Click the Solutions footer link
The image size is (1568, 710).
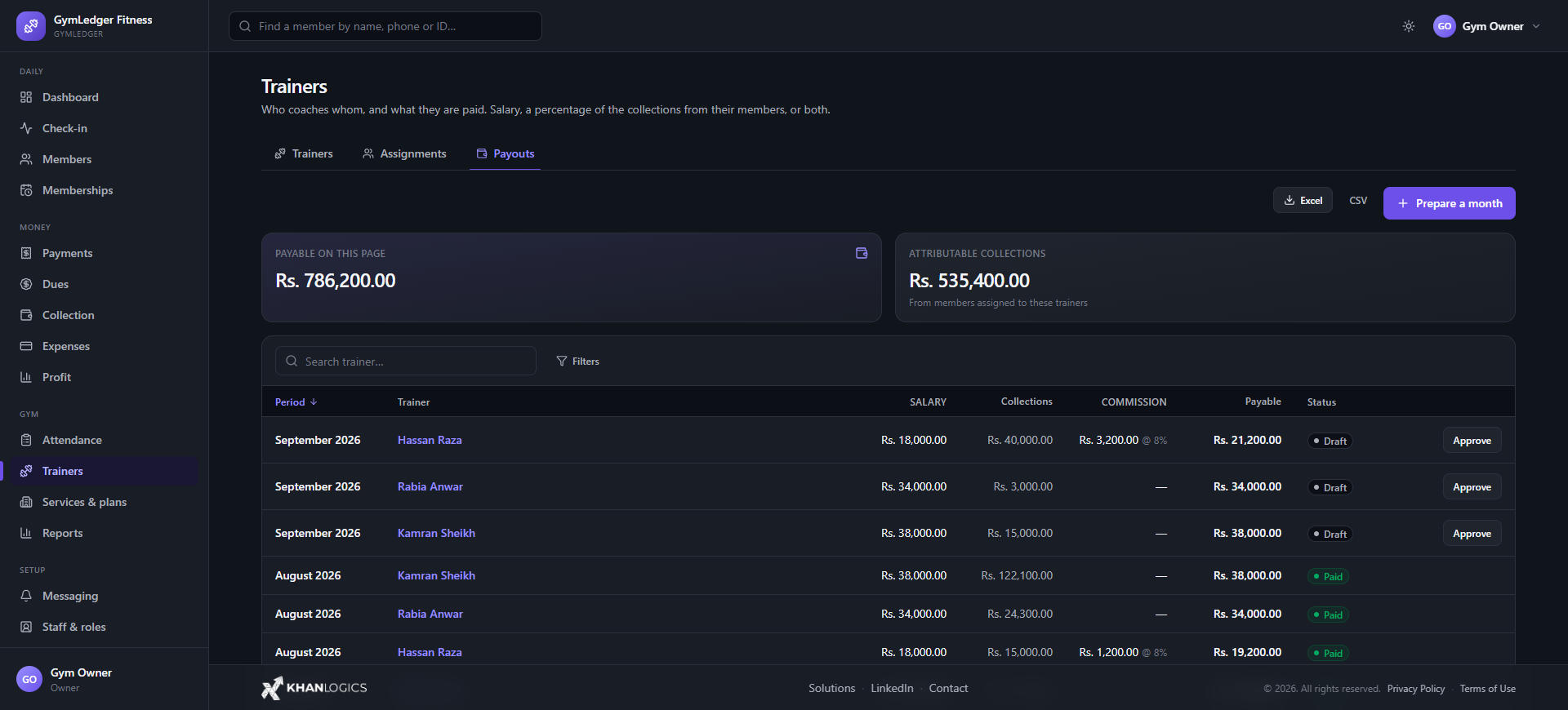coord(832,688)
